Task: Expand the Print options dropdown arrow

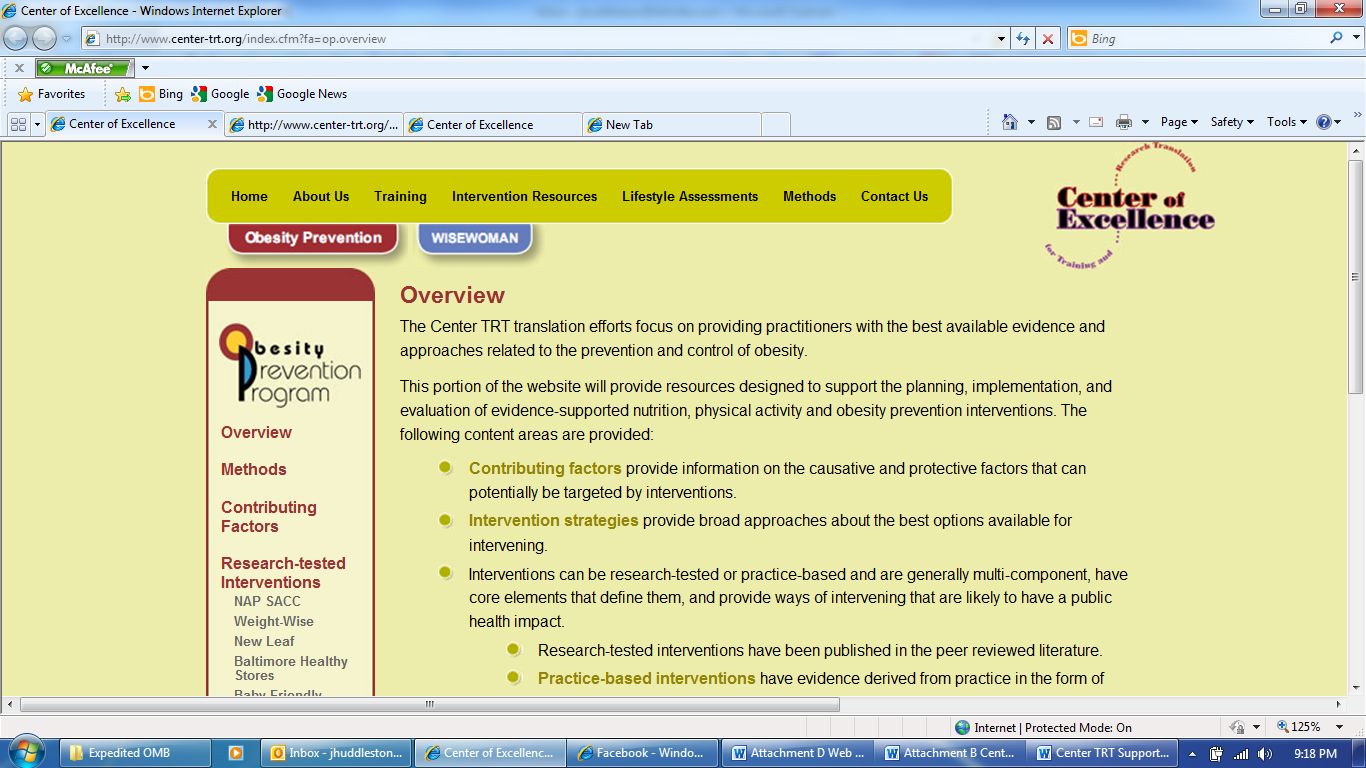Action: click(x=1145, y=122)
